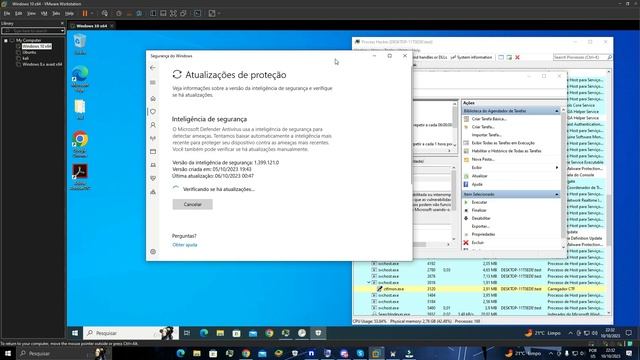This screenshot has height=360, width=640.
Task: Open host Windows Start button
Action: coord(7,353)
